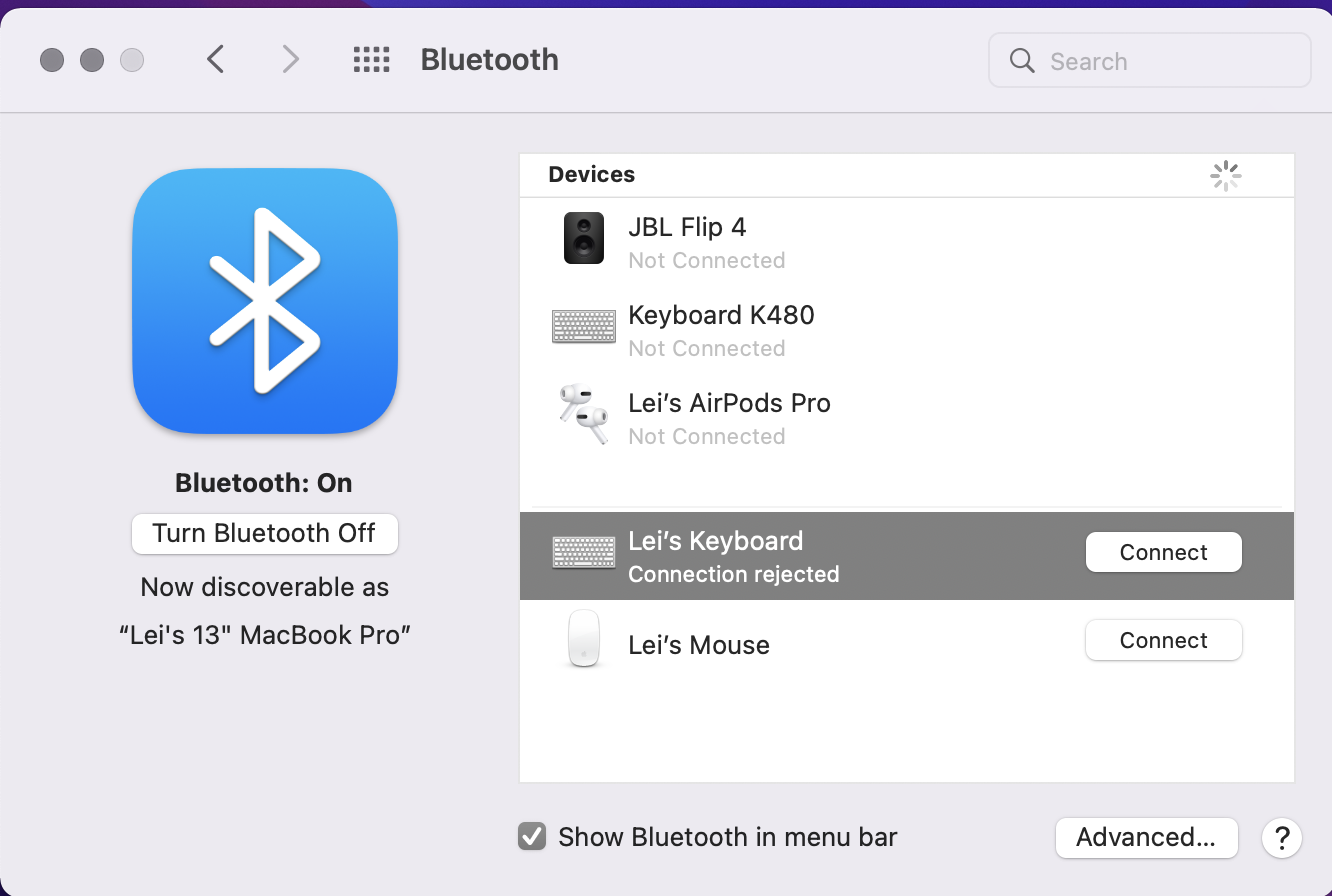Uncheck Show Bluetooth in menu bar

click(x=532, y=836)
